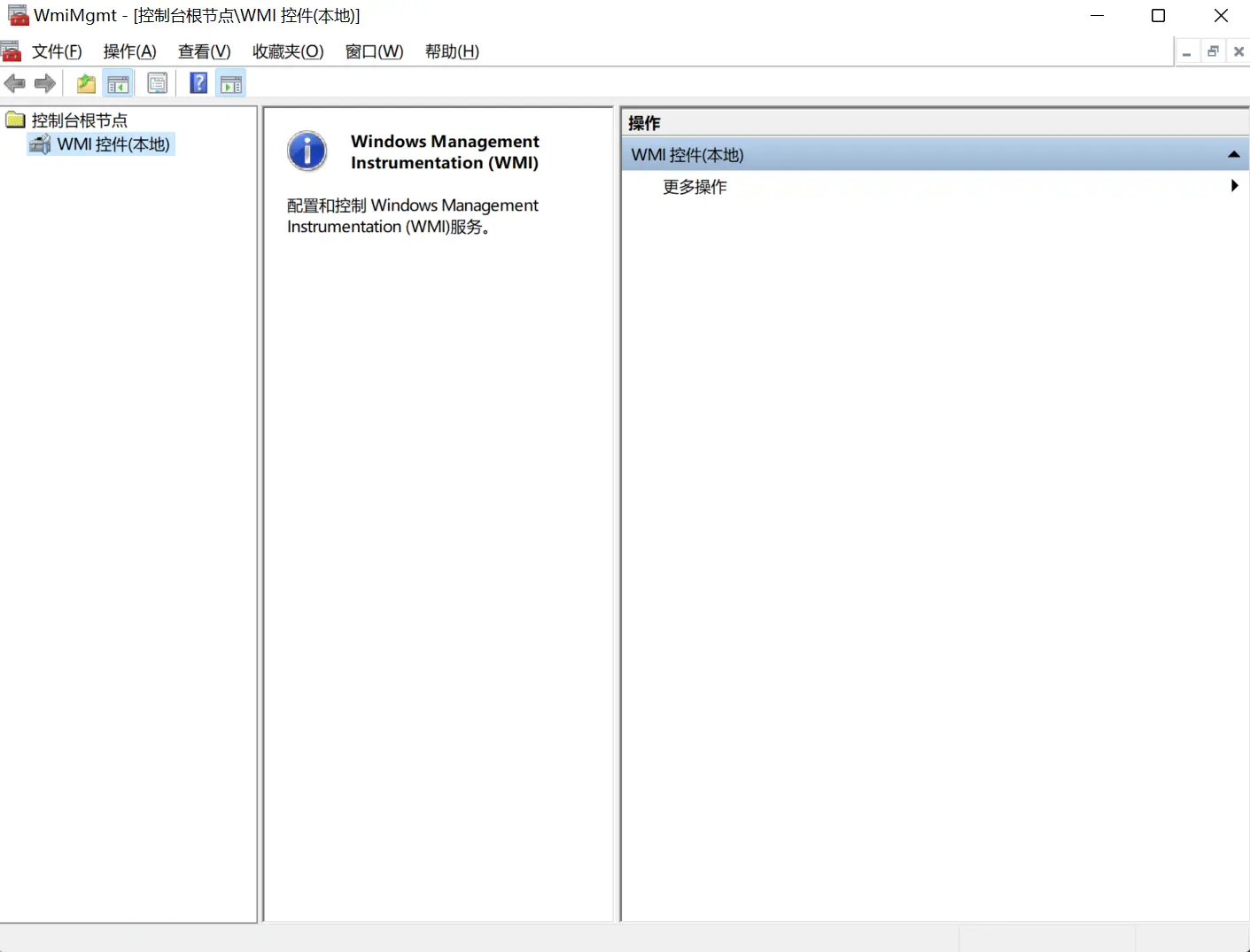Select the WMI 控件(本地) tree node

pos(113,143)
